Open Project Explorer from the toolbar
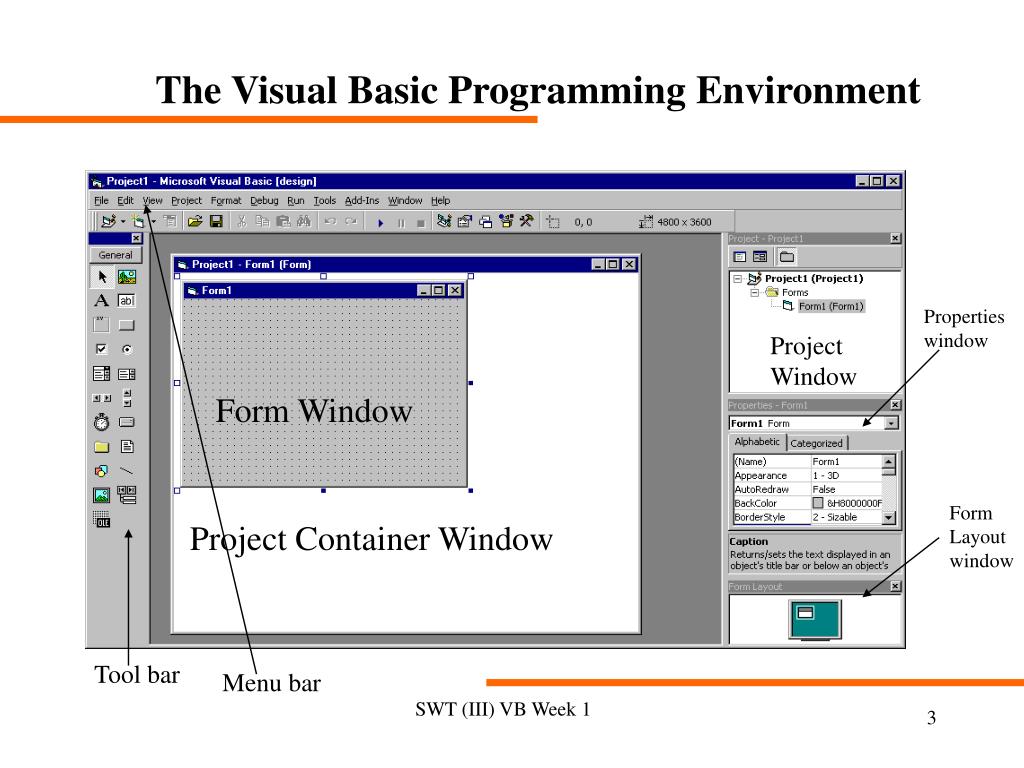This screenshot has height=768, width=1024. tap(444, 222)
